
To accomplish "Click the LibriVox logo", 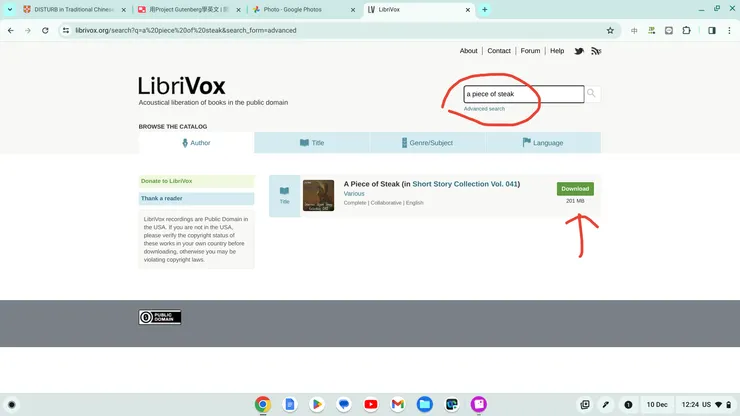I will click(182, 86).
